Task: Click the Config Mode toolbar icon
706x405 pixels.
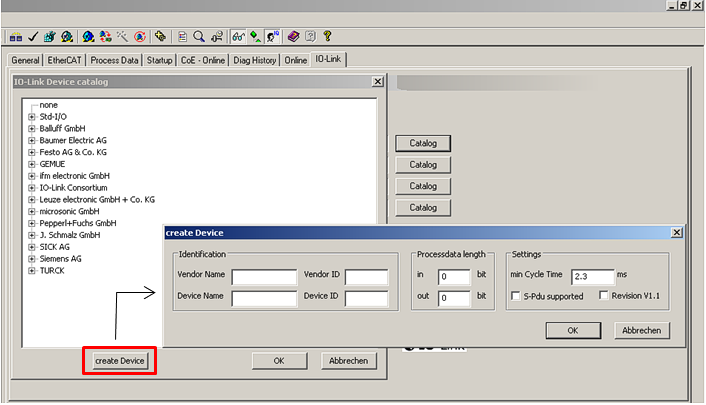Action: pos(88,36)
